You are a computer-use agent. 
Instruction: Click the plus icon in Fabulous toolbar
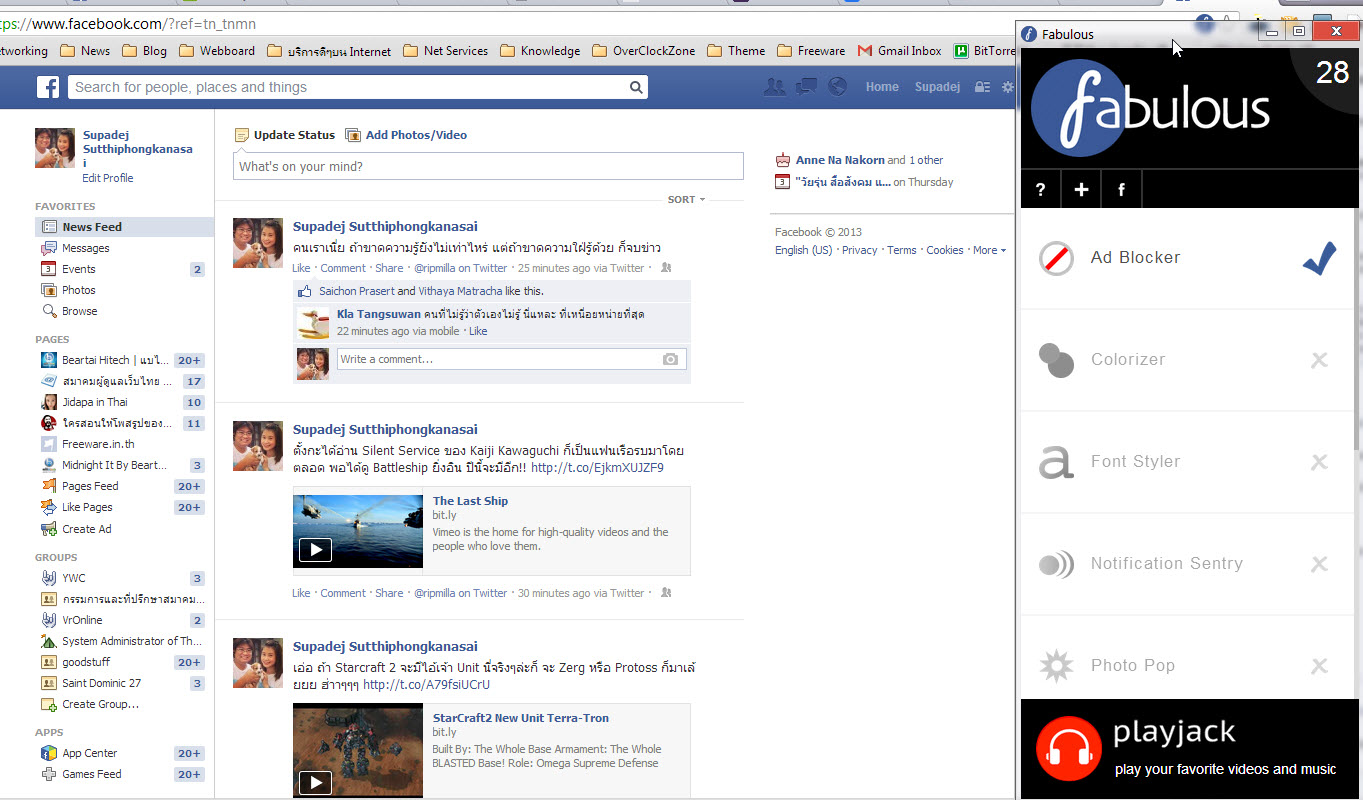(x=1081, y=189)
